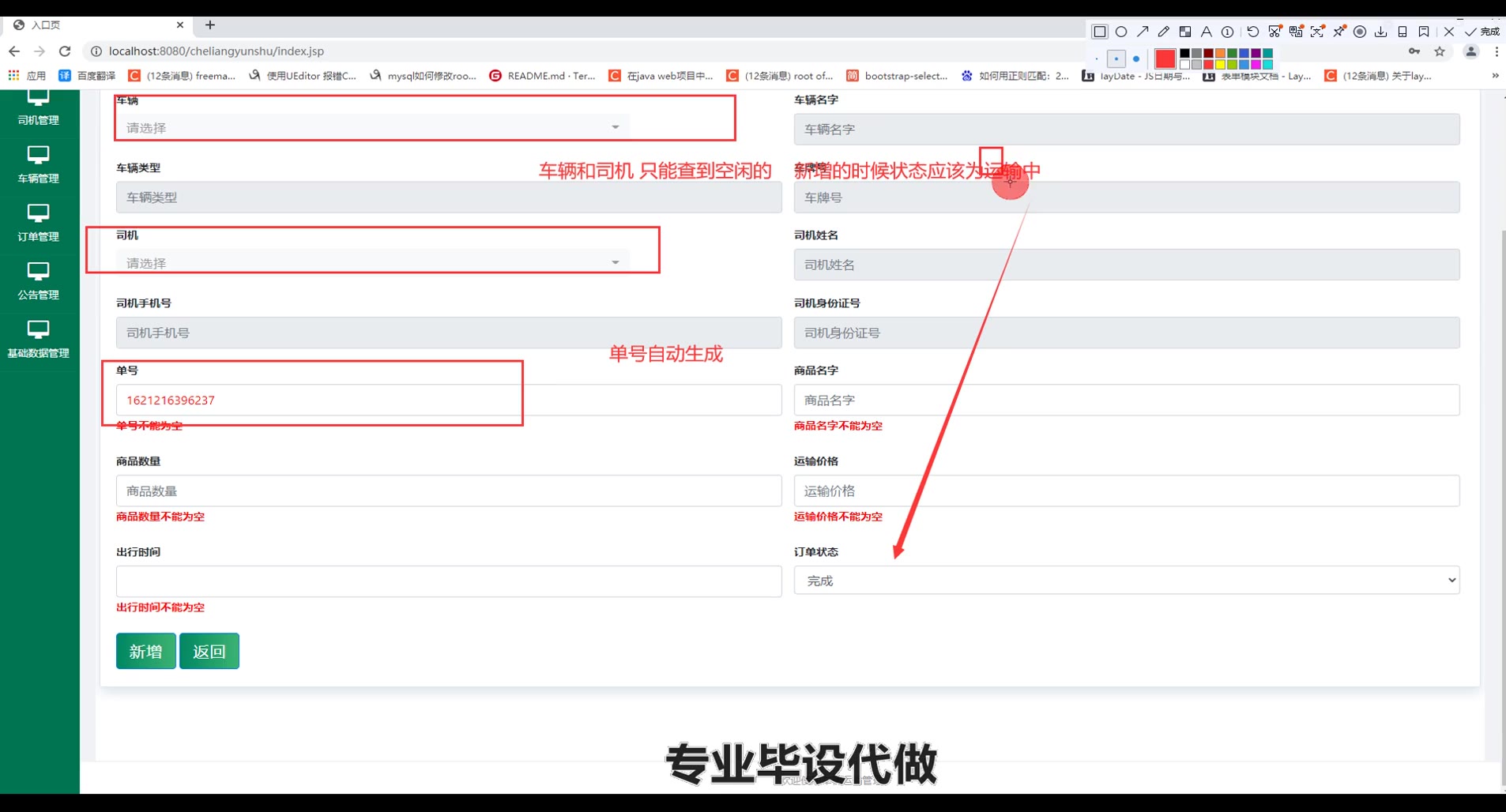The height and width of the screenshot is (812, 1506).
Task: Cancel the screenshot with the X icon
Action: 1448,32
